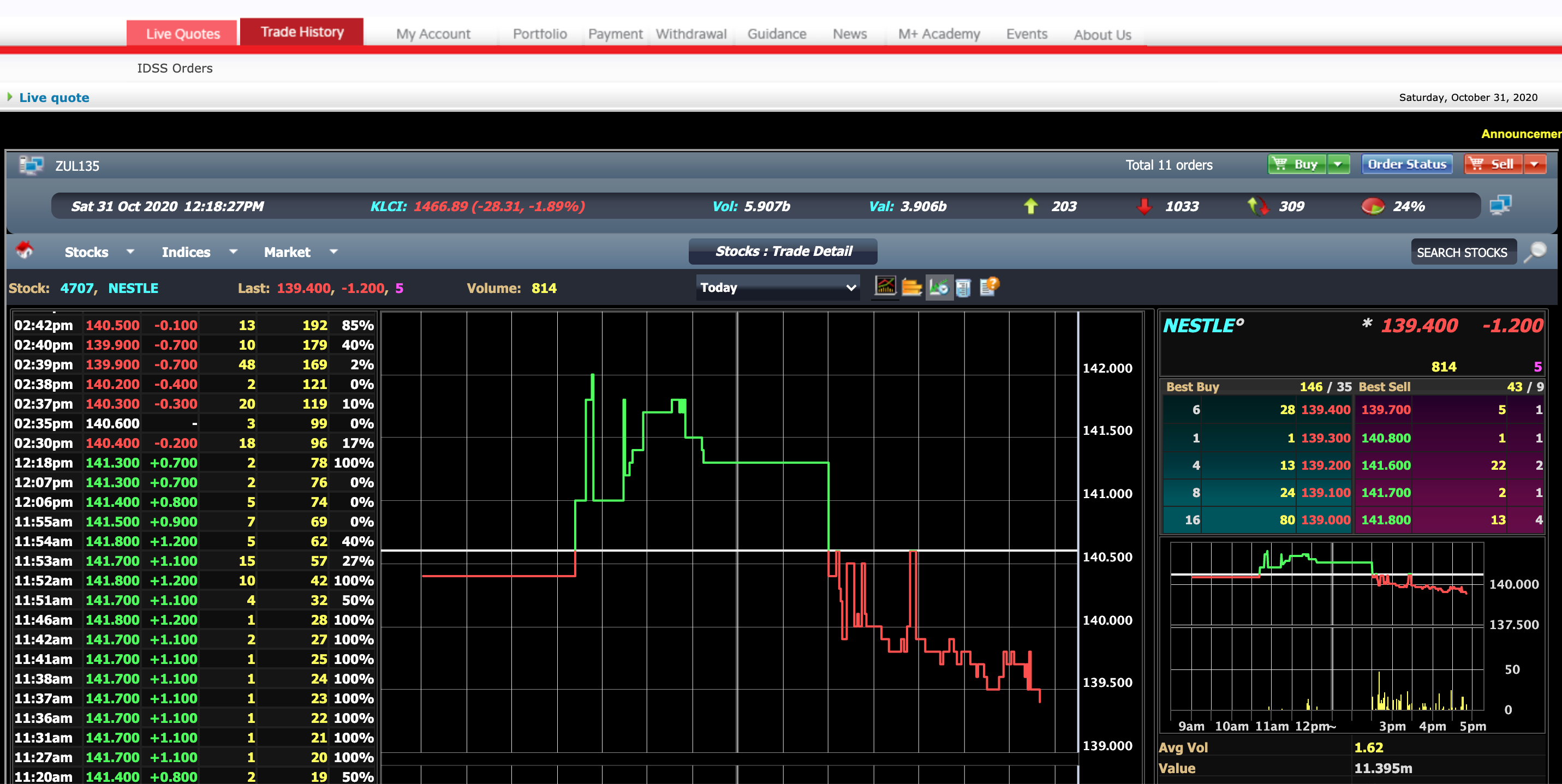Select the Live Quotes tab
This screenshot has height=784, width=1562.
(181, 33)
